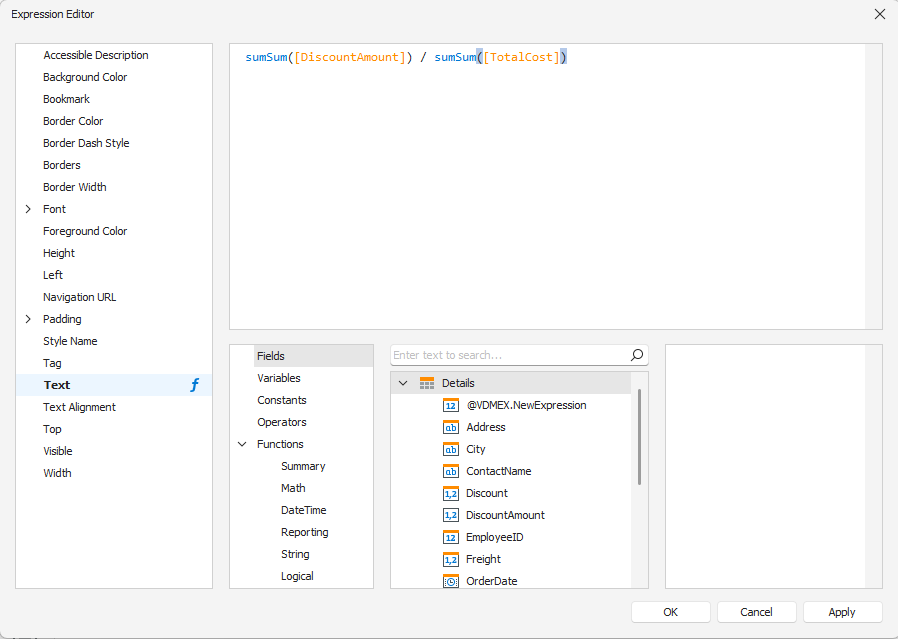Click the decimal icon next to Freight
Image resolution: width=898 pixels, height=639 pixels.
pos(451,559)
